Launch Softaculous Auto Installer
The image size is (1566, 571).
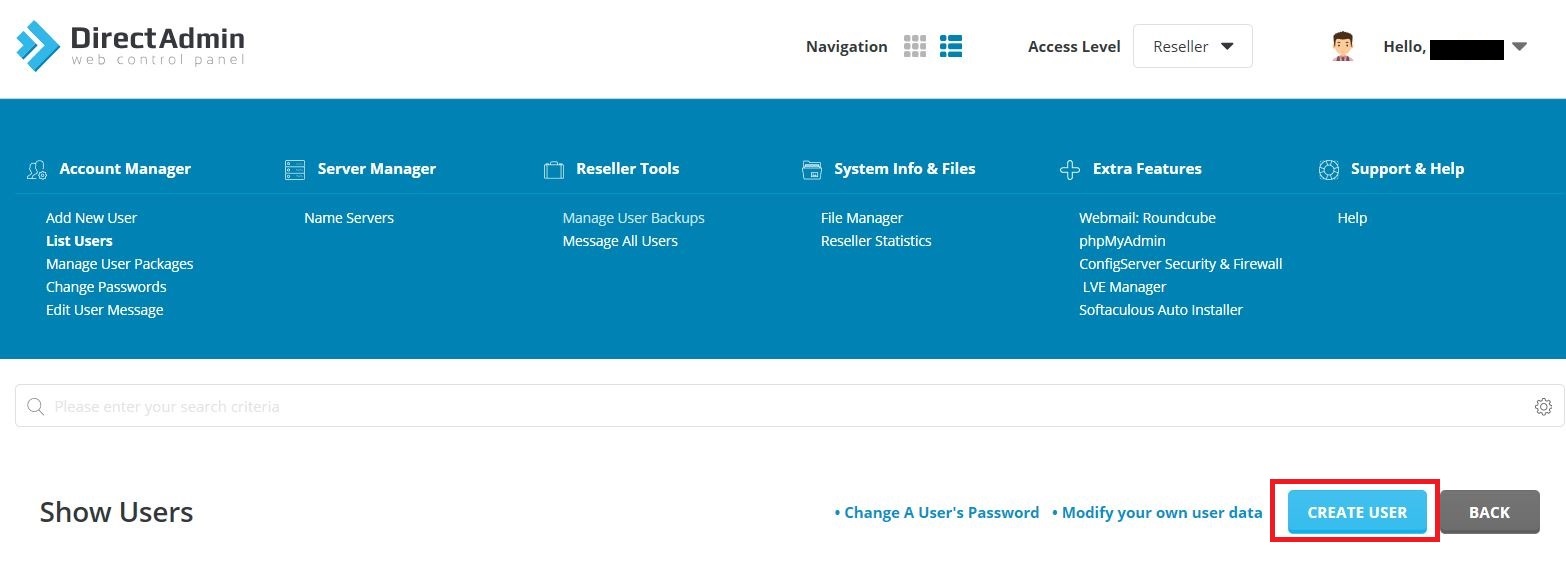tap(1161, 310)
